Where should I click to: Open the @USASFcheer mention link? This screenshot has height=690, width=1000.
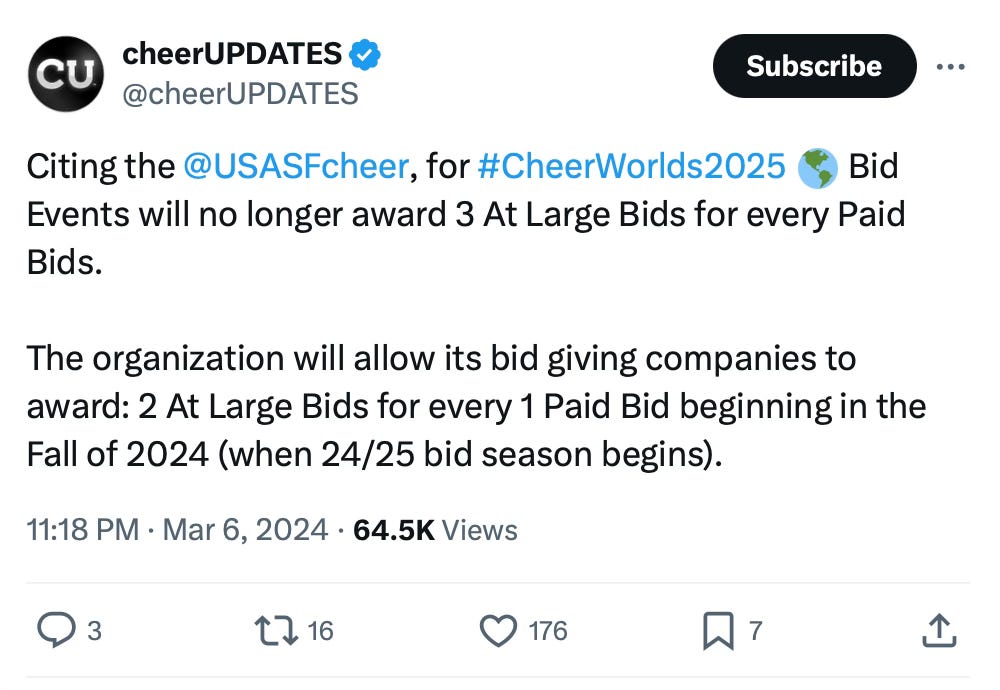(295, 166)
